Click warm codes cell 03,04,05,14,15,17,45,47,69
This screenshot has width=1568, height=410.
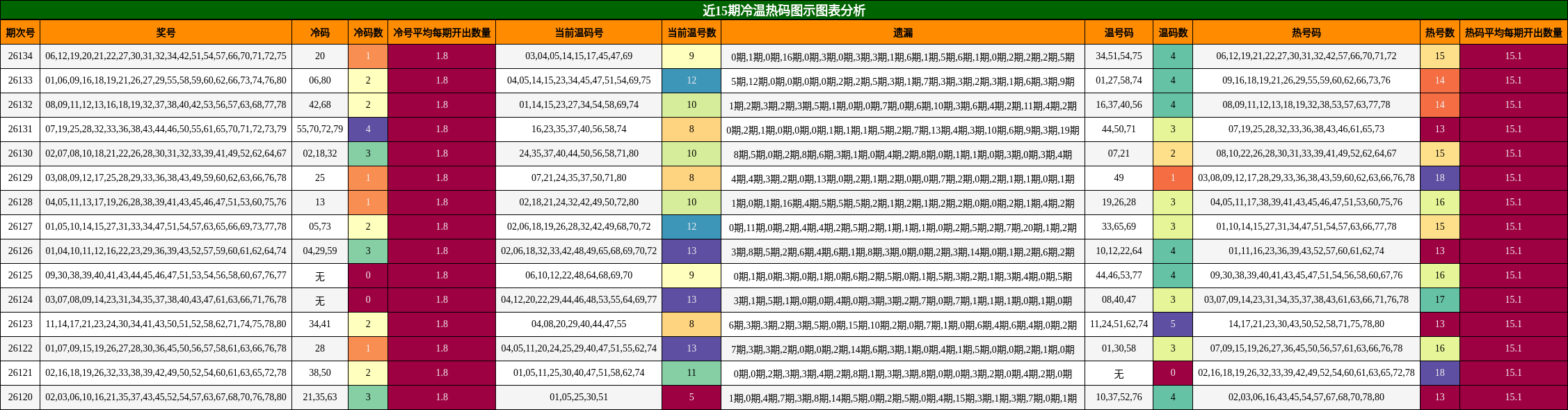[x=579, y=56]
